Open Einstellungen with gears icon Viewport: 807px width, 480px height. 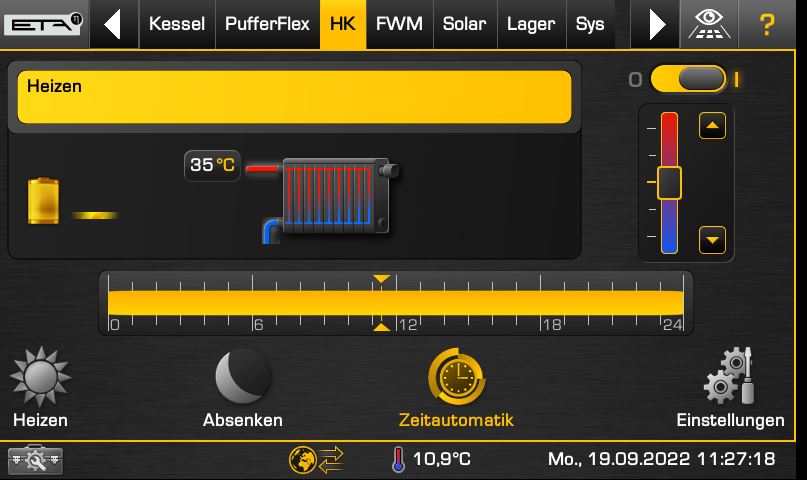[x=730, y=388]
